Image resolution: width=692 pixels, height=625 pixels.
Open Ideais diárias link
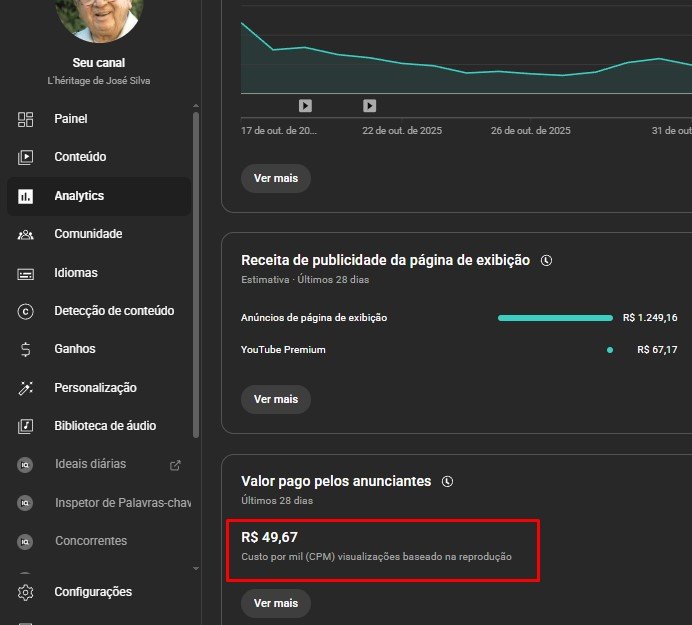click(99, 464)
